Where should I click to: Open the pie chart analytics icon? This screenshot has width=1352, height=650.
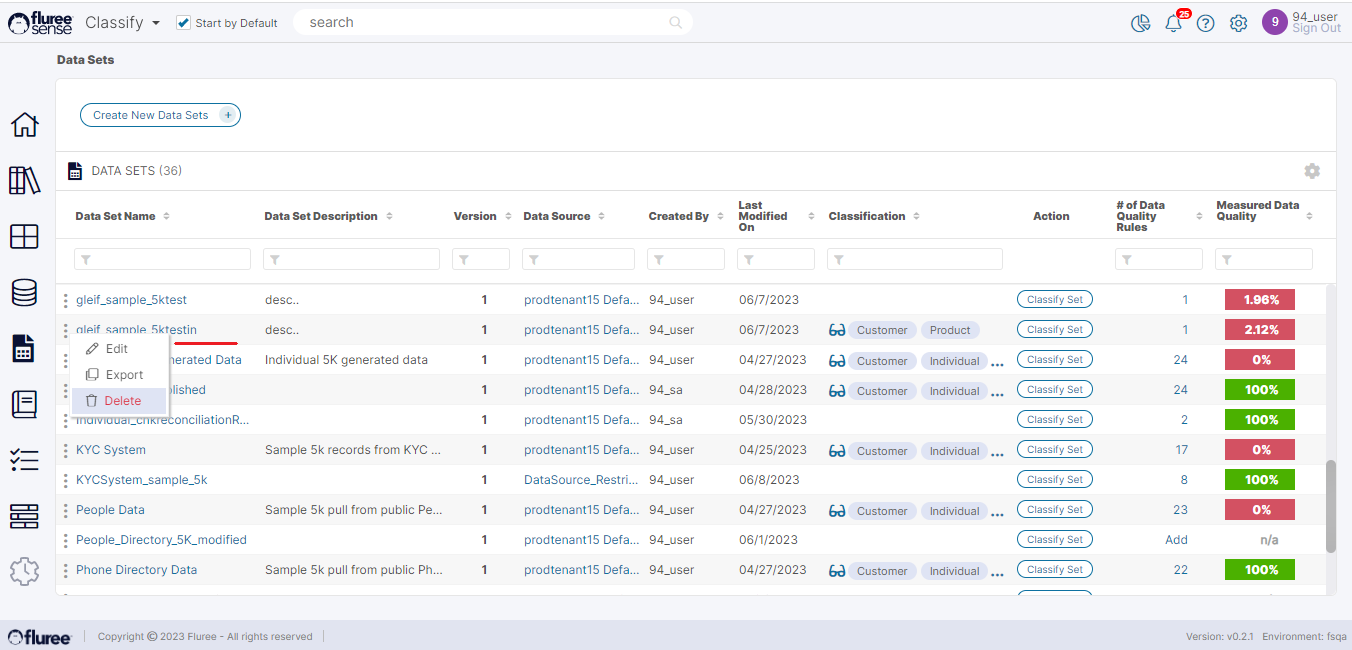click(1140, 23)
